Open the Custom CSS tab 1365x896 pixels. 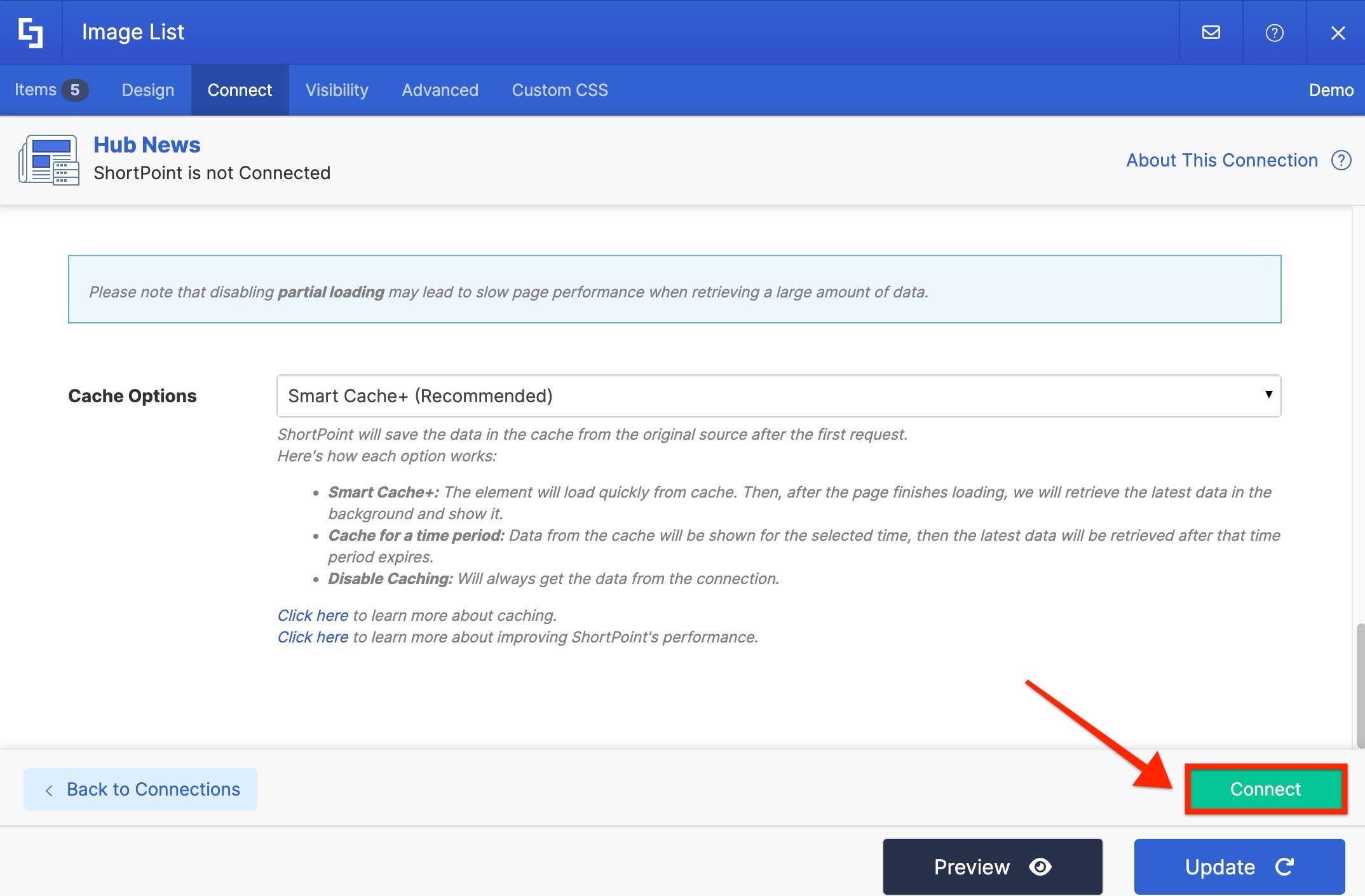point(559,90)
